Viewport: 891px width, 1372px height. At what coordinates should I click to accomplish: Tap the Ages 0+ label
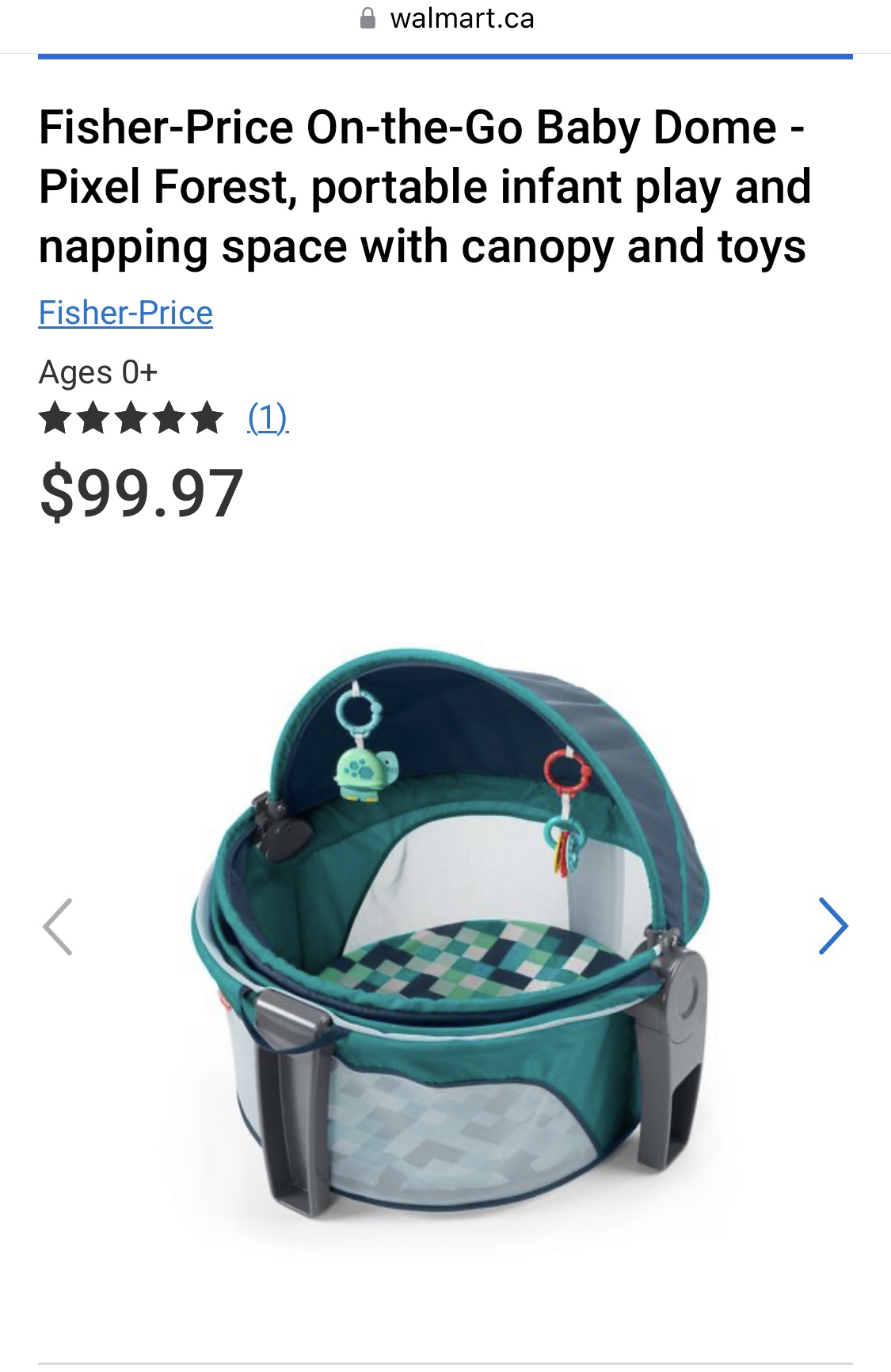pos(98,372)
